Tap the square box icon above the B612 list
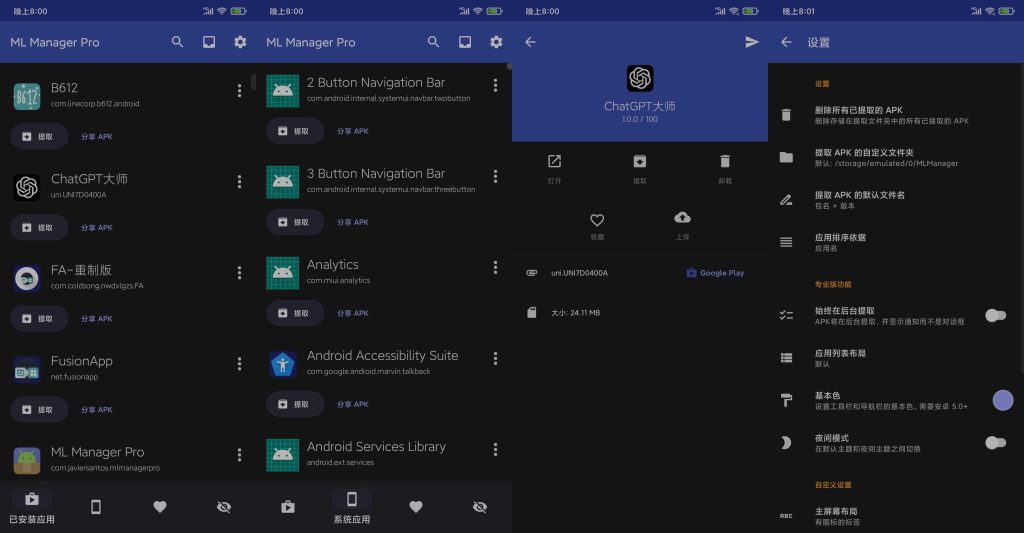The height and width of the screenshot is (533, 1024). coord(209,42)
